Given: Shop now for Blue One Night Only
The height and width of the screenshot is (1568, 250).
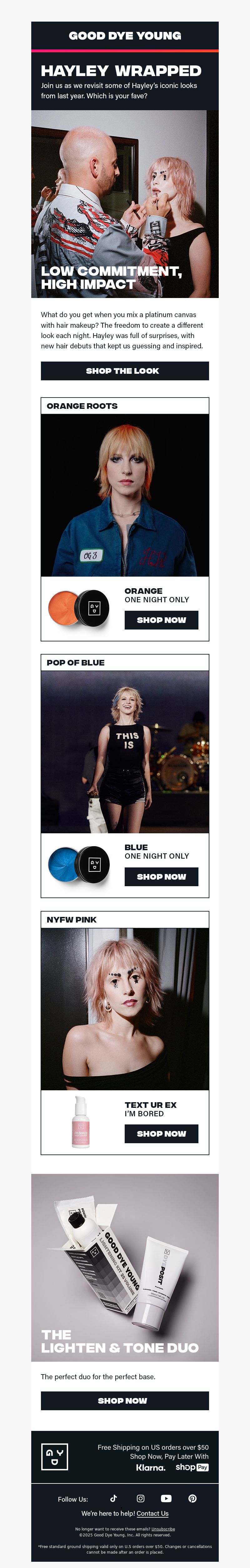Looking at the screenshot, I should 161,877.
